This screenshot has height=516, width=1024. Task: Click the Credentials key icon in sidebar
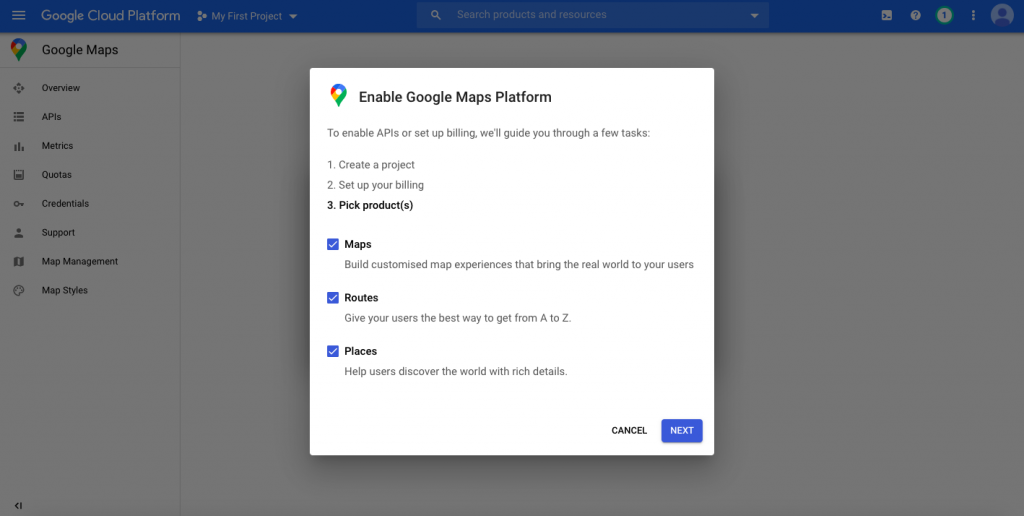click(x=18, y=204)
